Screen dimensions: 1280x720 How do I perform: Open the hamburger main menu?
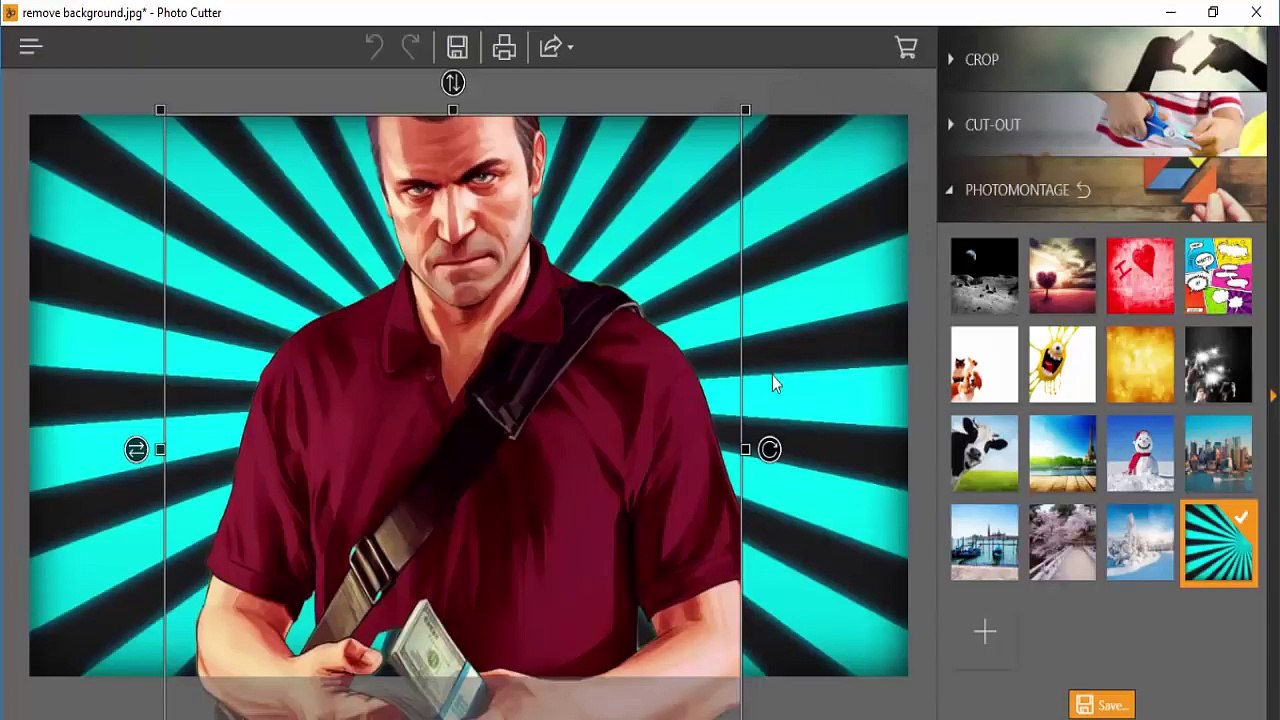pos(30,46)
